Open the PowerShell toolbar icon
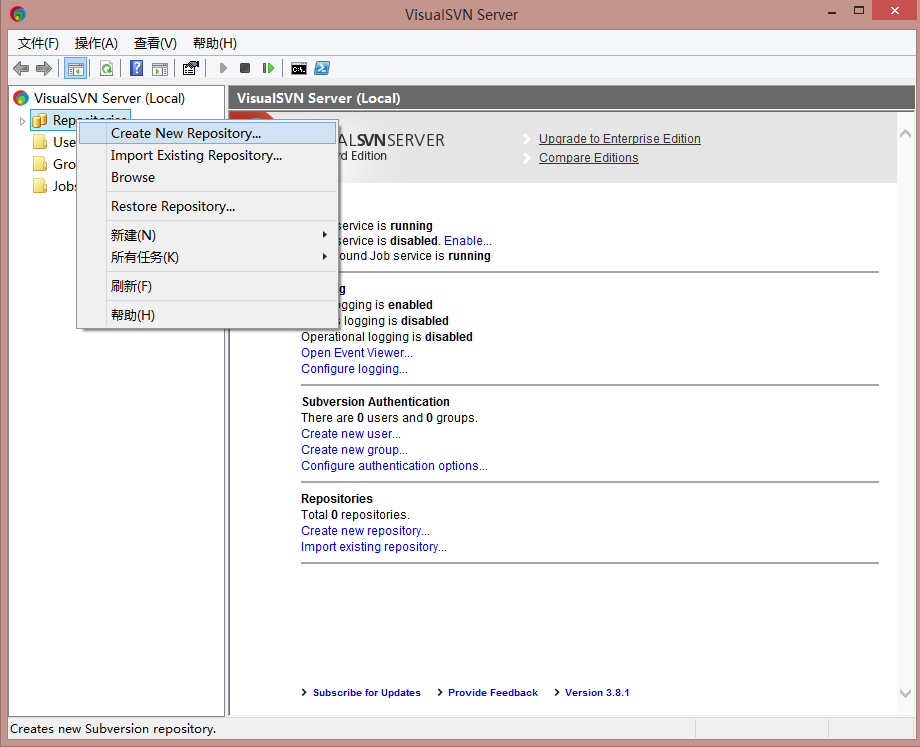This screenshot has height=747, width=920. [322, 69]
